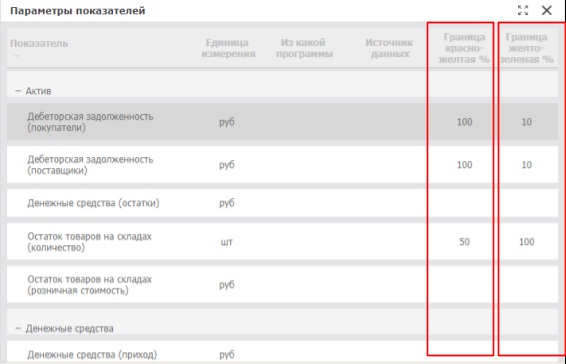Select the Остаток товаров (розничная стоимость) row
Image resolution: width=566 pixels, height=364 pixels.
(282, 285)
